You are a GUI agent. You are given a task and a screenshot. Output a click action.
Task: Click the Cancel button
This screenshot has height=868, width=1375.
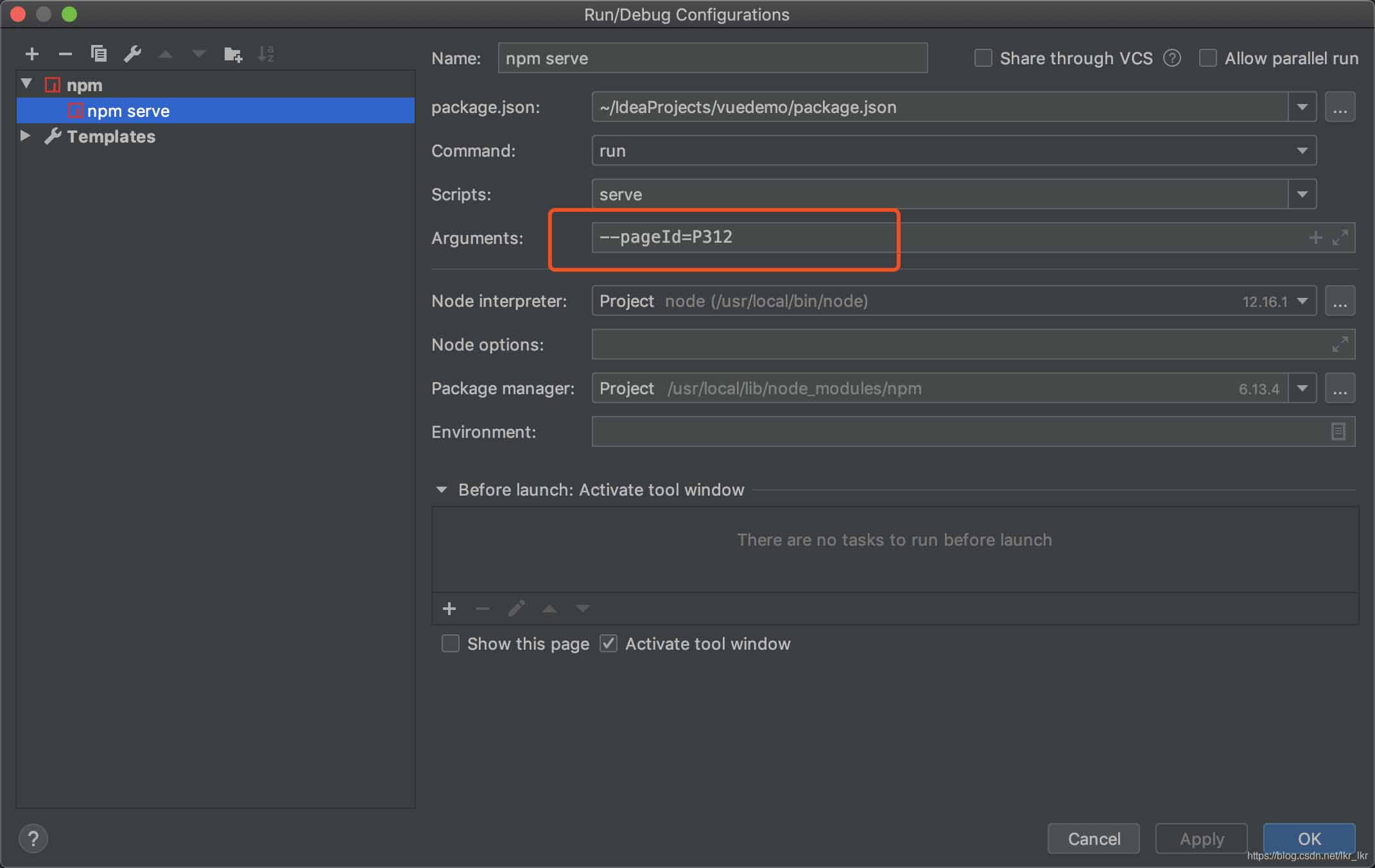pos(1093,838)
